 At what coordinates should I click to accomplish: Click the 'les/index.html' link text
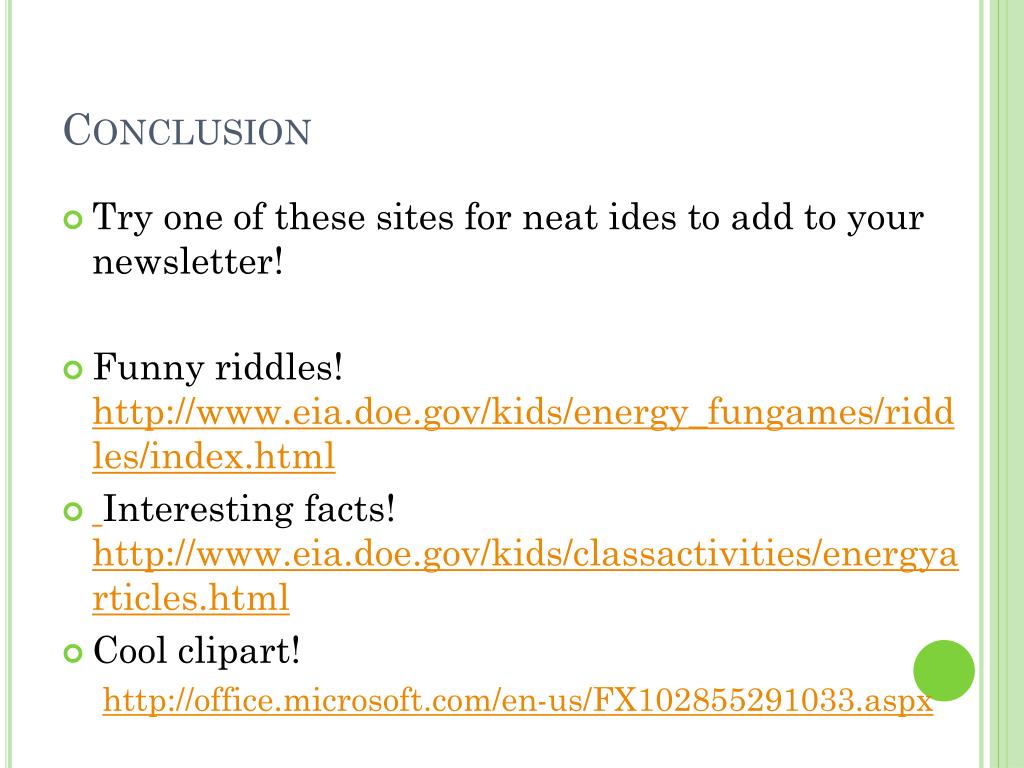click(214, 456)
